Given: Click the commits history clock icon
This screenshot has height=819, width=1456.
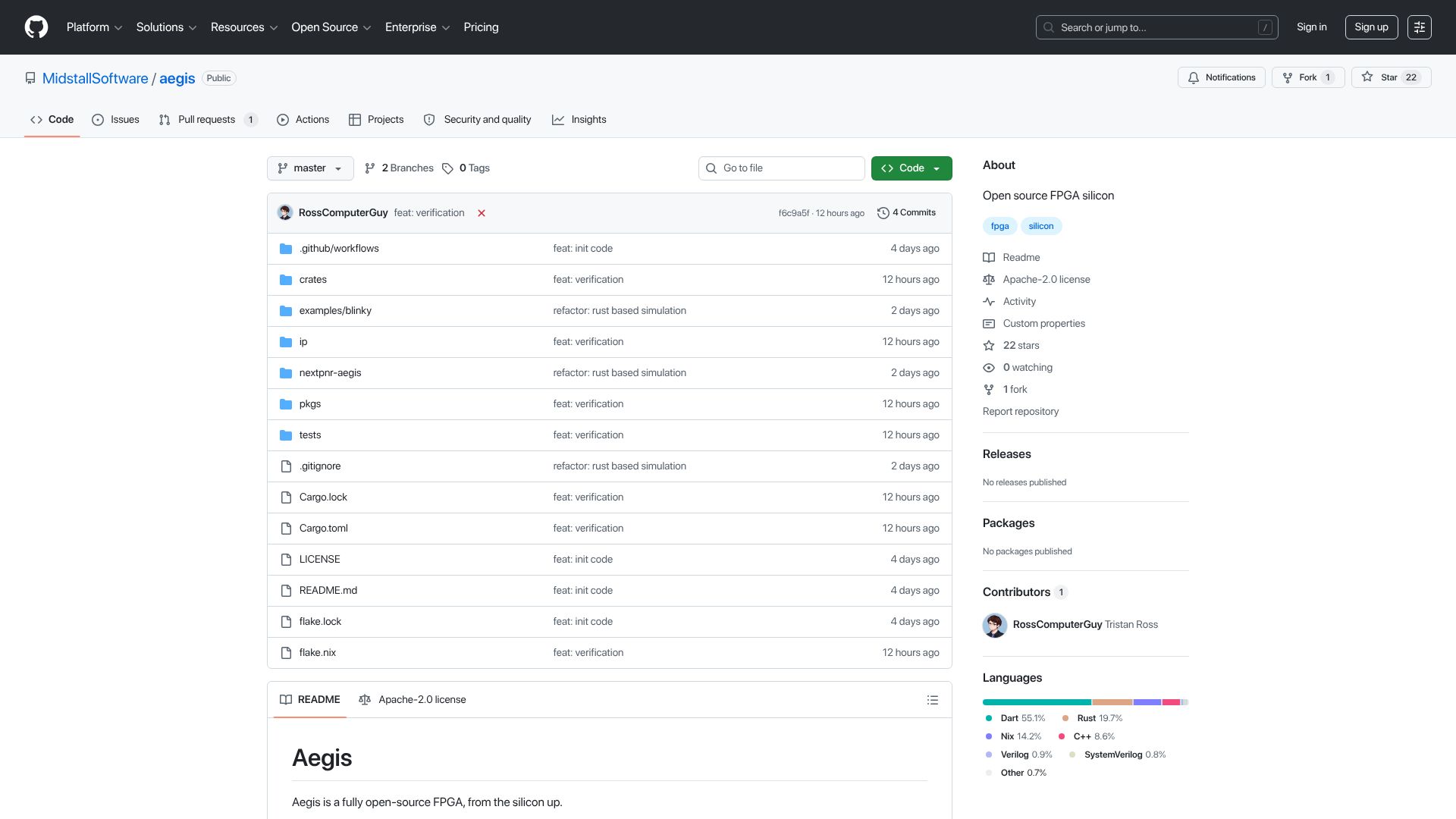Looking at the screenshot, I should pyautogui.click(x=883, y=213).
